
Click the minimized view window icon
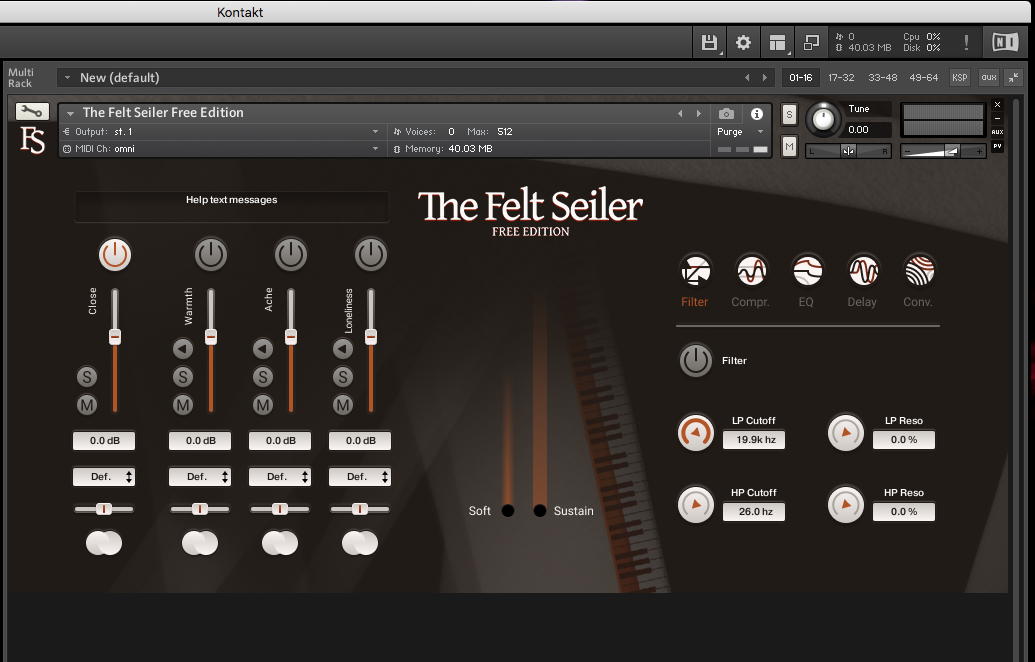pos(811,43)
